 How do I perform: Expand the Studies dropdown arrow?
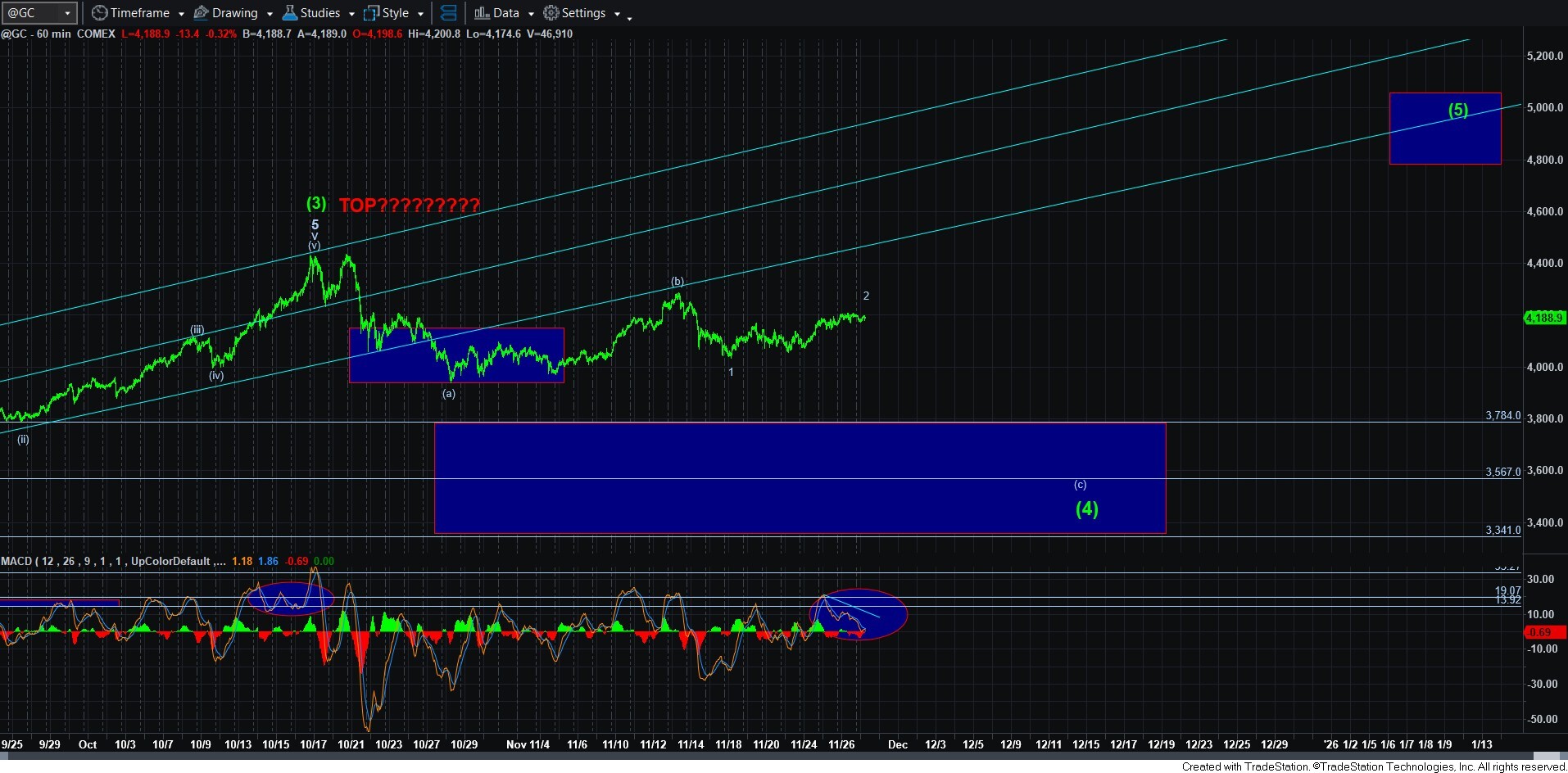tap(351, 14)
